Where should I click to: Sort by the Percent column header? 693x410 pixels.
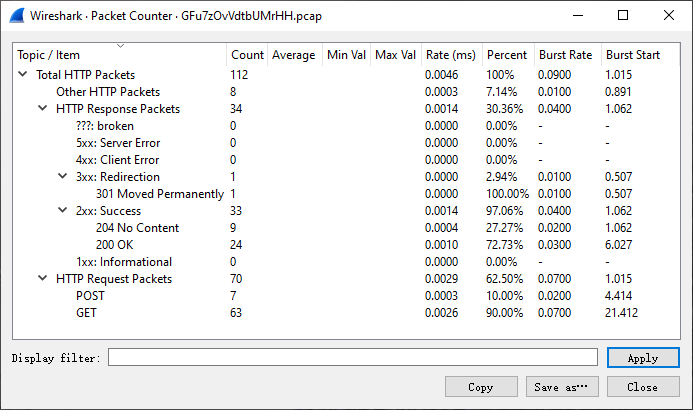point(508,55)
